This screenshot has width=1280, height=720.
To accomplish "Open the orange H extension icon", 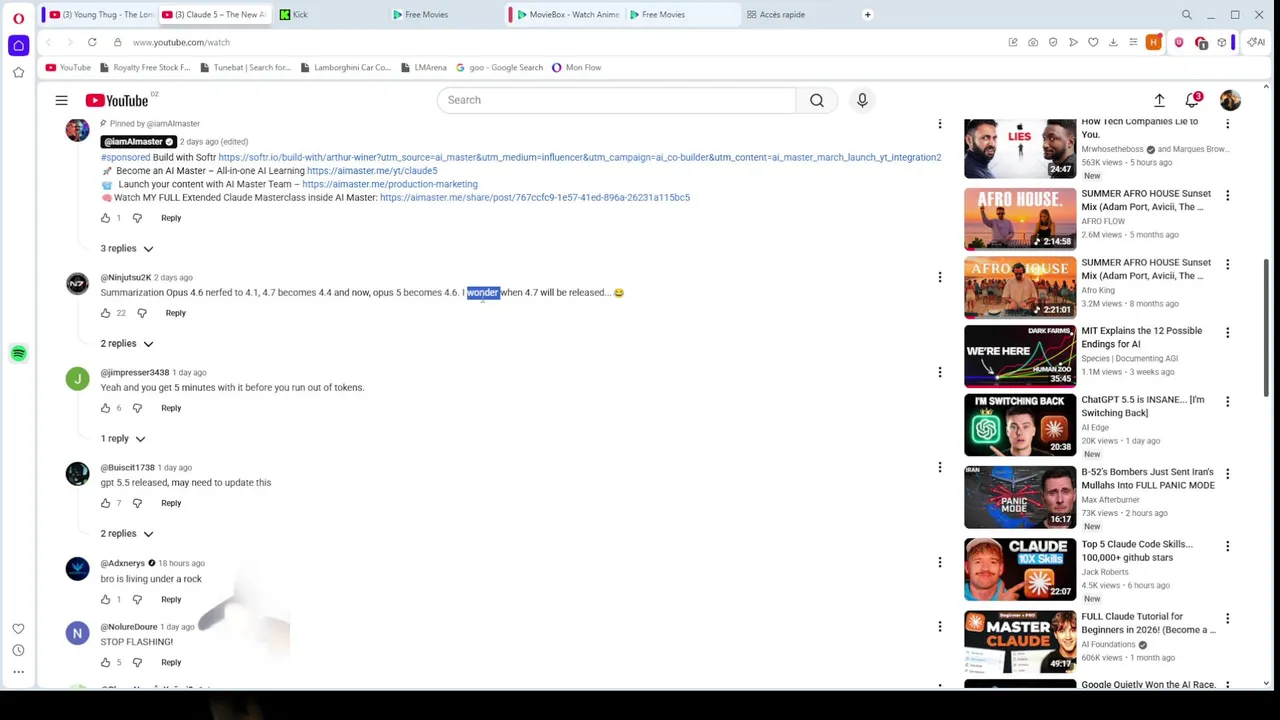I will click(x=1154, y=42).
